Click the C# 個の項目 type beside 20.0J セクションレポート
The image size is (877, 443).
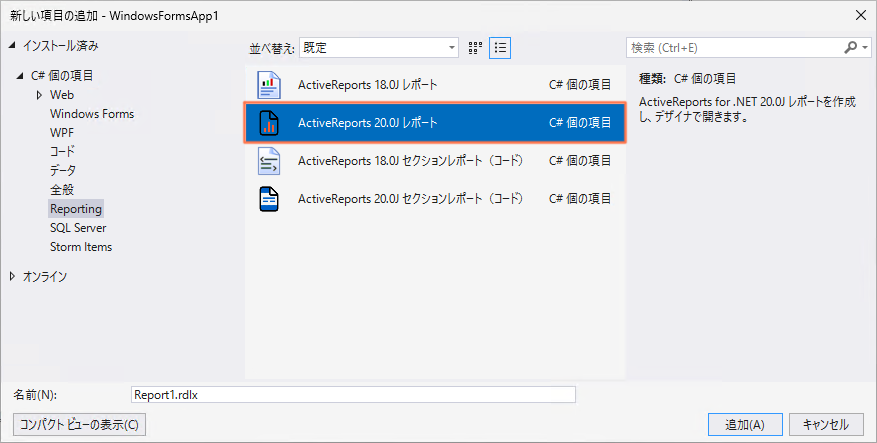click(580, 199)
